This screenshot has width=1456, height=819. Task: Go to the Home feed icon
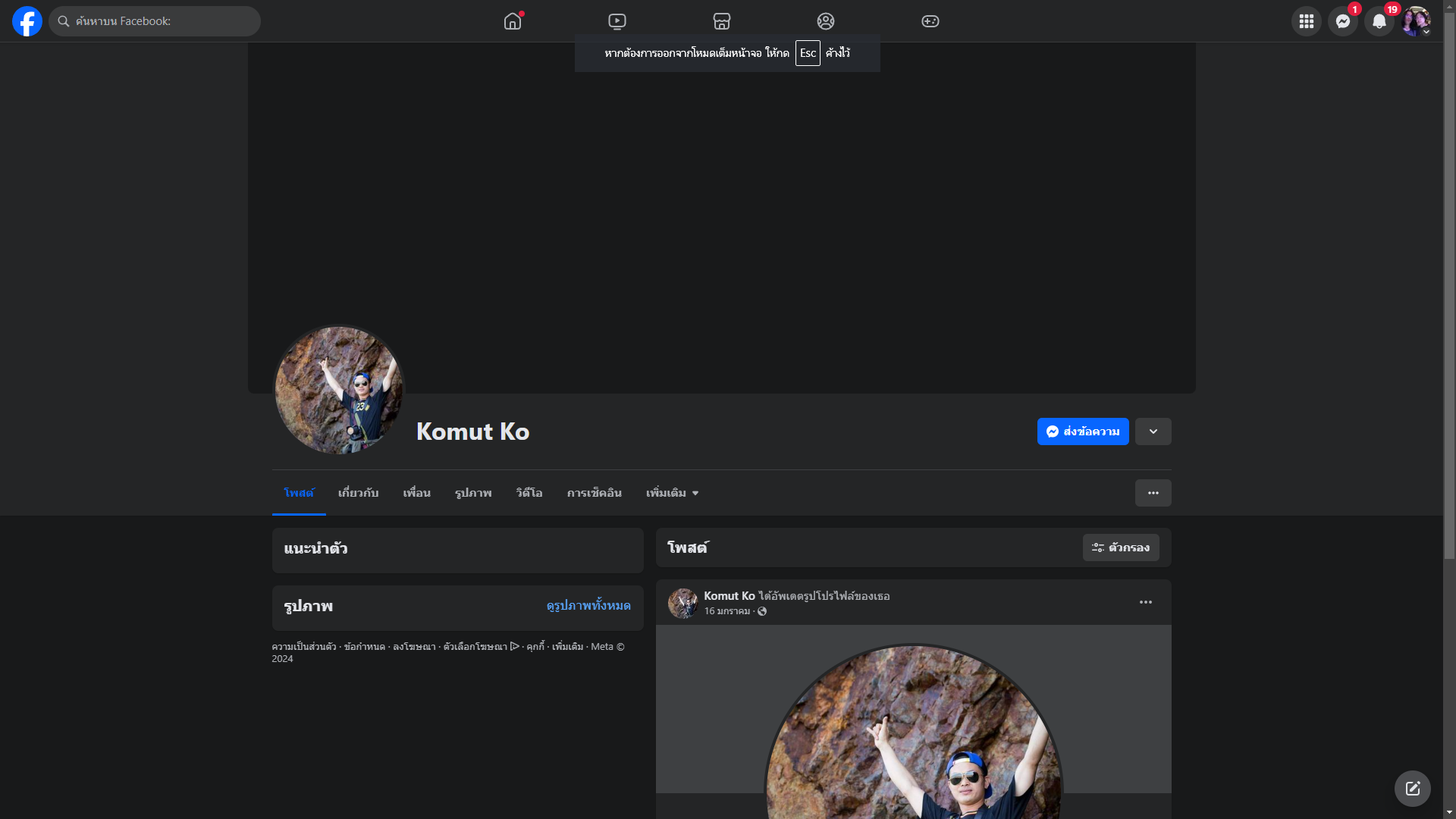(x=513, y=21)
